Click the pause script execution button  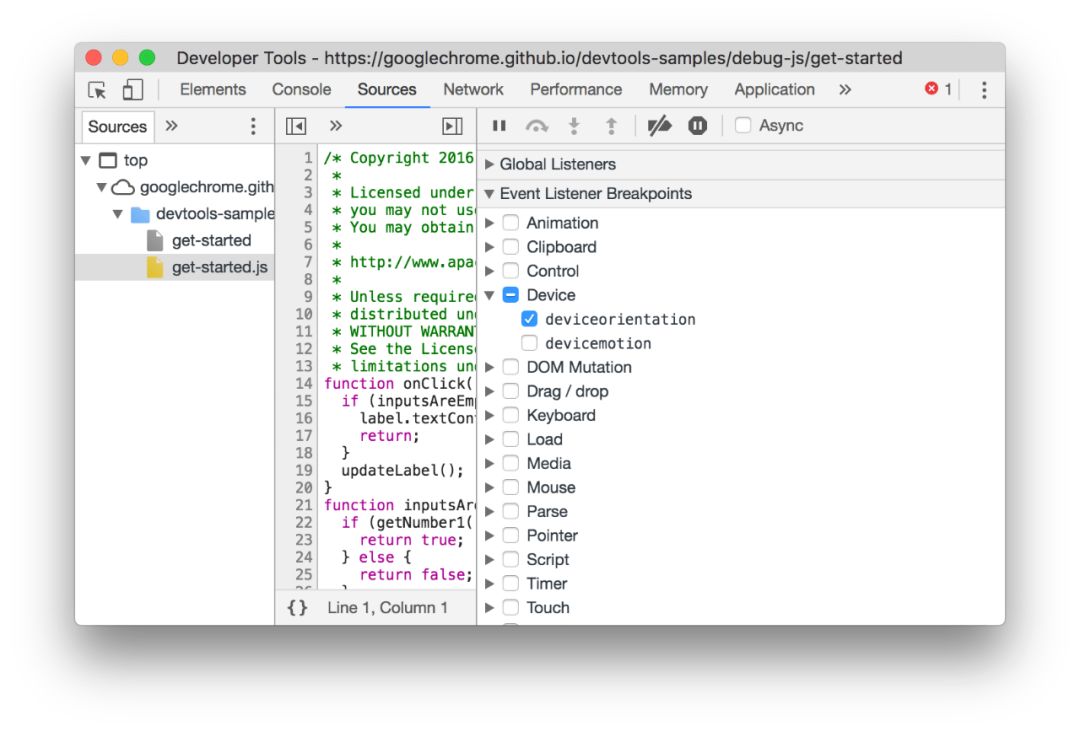(x=499, y=126)
